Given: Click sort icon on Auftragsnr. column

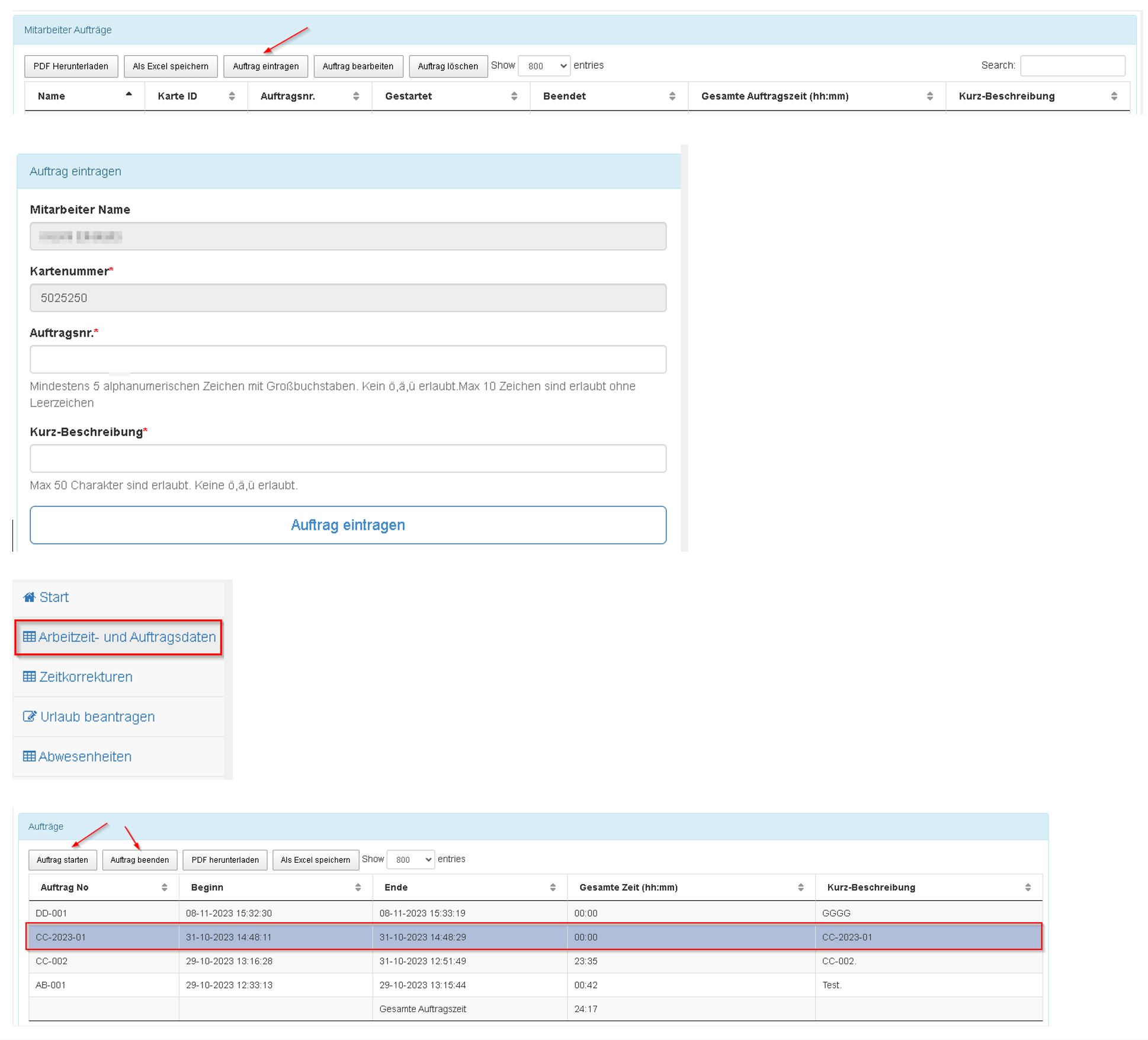Looking at the screenshot, I should (x=356, y=96).
